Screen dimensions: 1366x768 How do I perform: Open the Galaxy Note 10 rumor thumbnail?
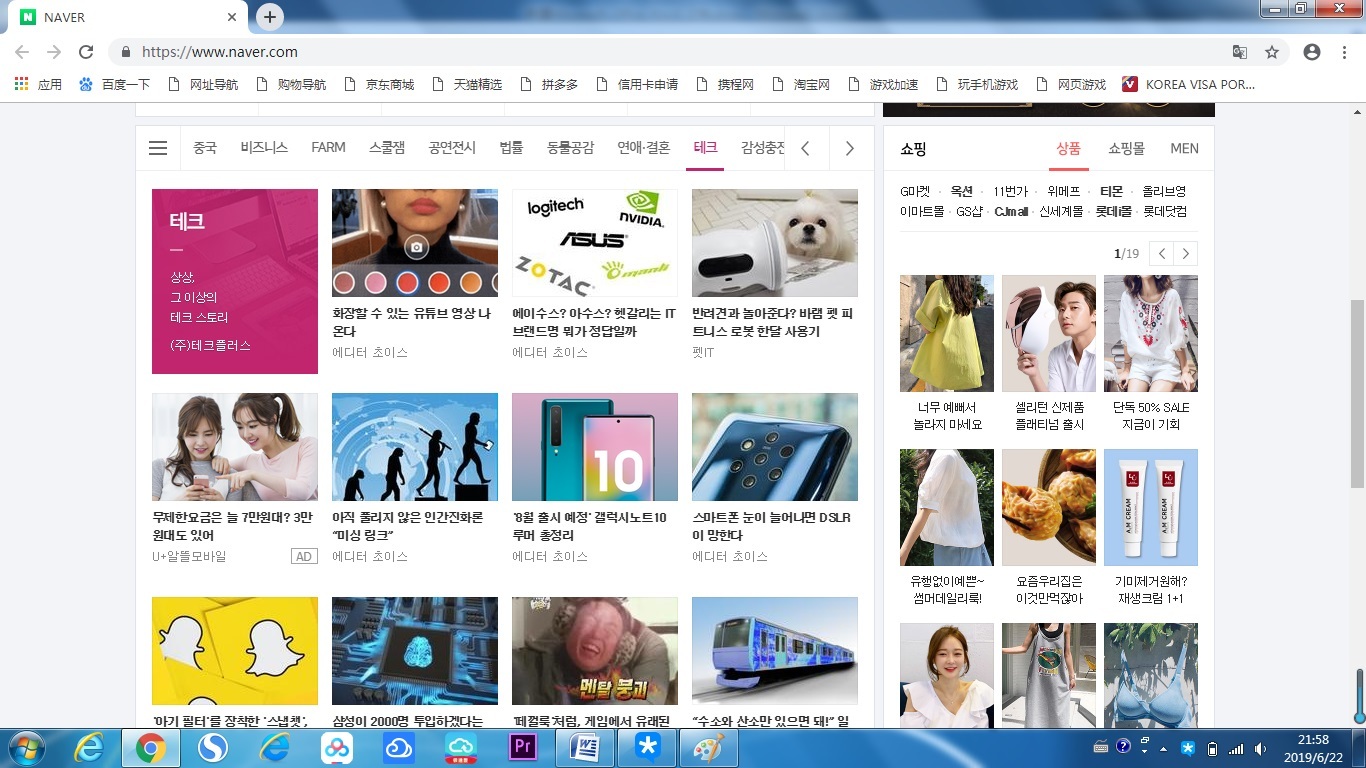tap(595, 447)
